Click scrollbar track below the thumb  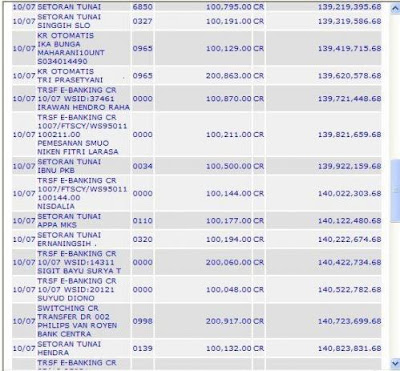pos(395,290)
